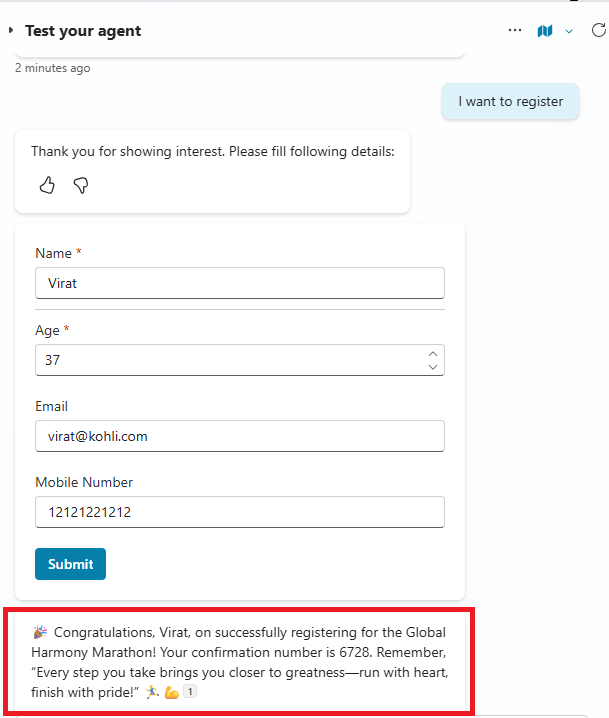The height and width of the screenshot is (718, 609).
Task: Collapse the Test your agent panel
Action: [x=11, y=31]
